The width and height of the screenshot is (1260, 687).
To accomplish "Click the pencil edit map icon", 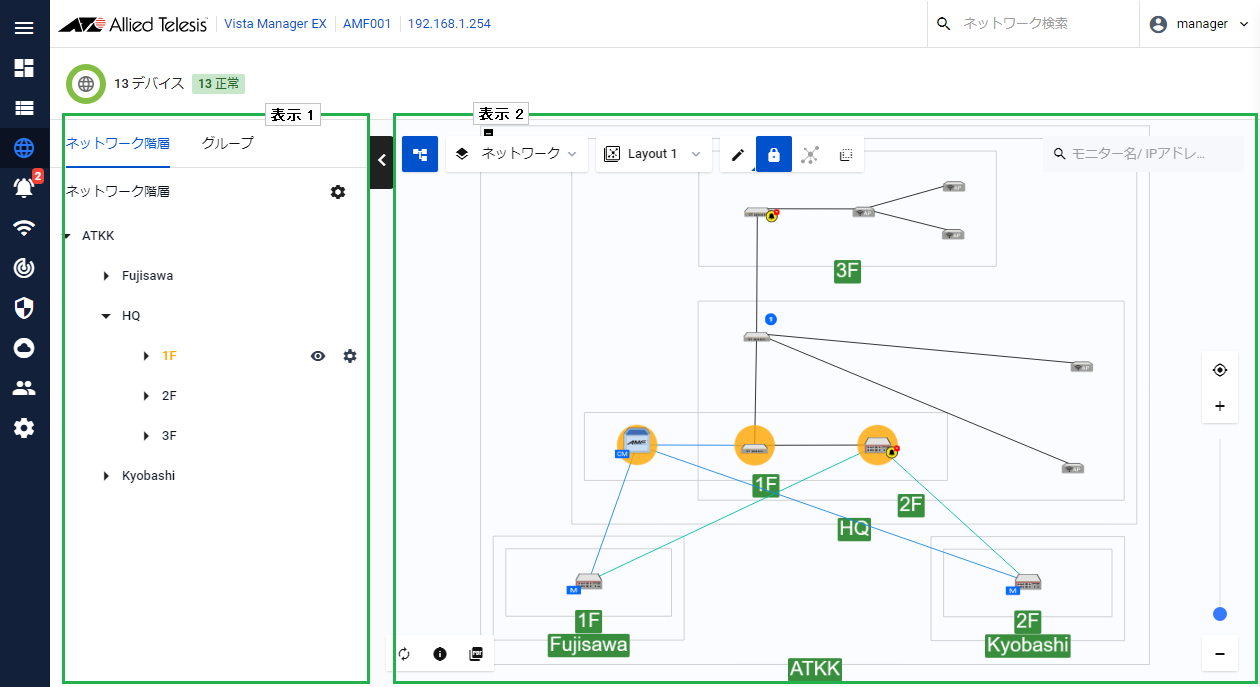I will 738,155.
